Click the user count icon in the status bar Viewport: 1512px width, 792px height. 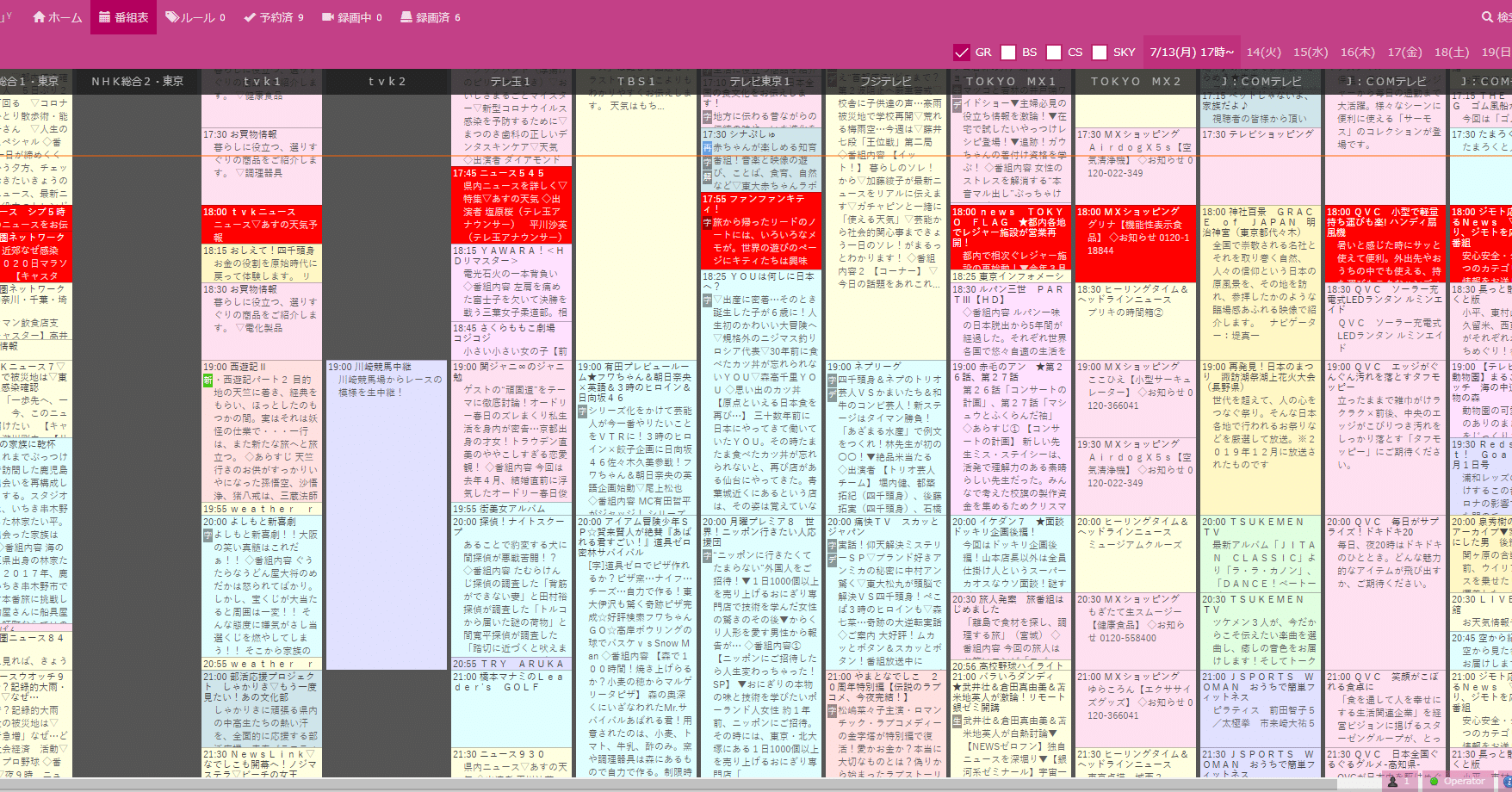1392,782
